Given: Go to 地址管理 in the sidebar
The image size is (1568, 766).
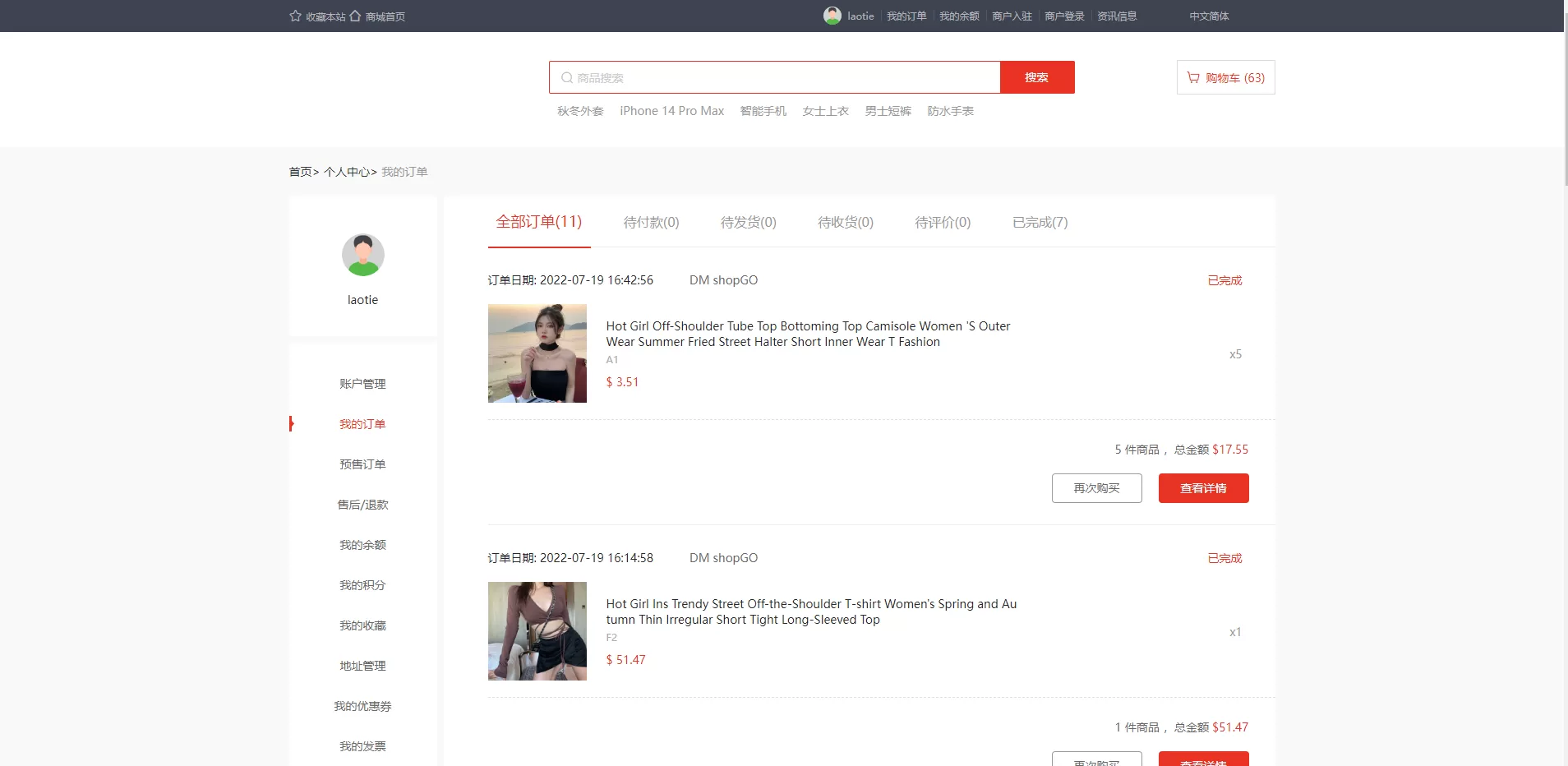Looking at the screenshot, I should click(x=362, y=666).
